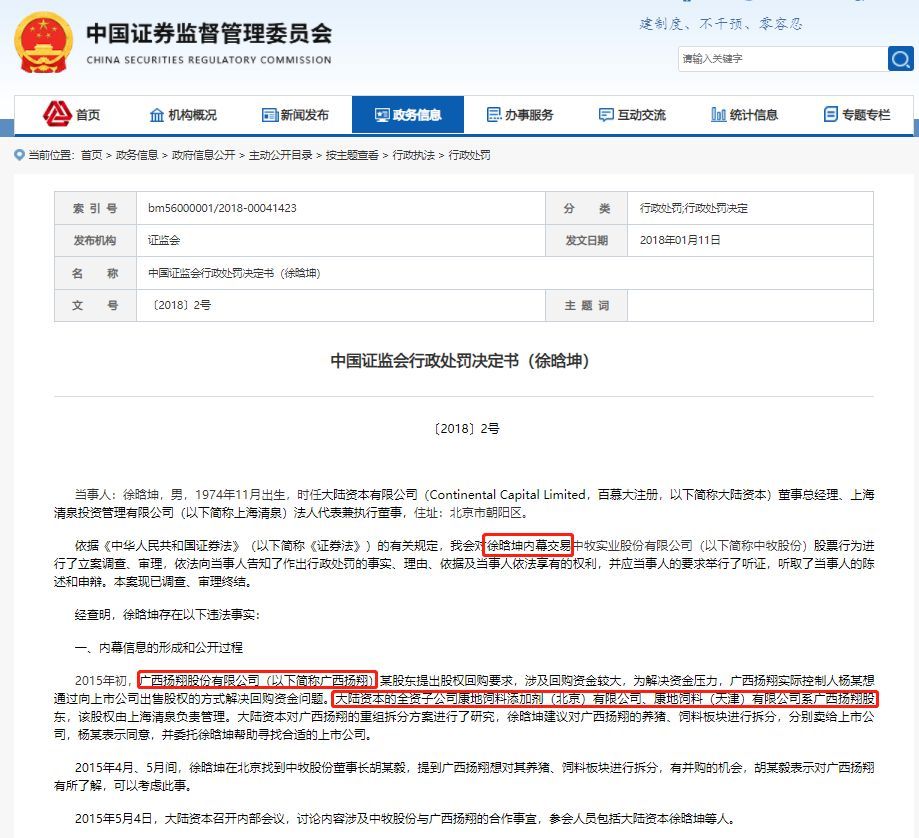The height and width of the screenshot is (838, 919).
Task: Click the bar chart icon for 统计信息
Action: [719, 115]
